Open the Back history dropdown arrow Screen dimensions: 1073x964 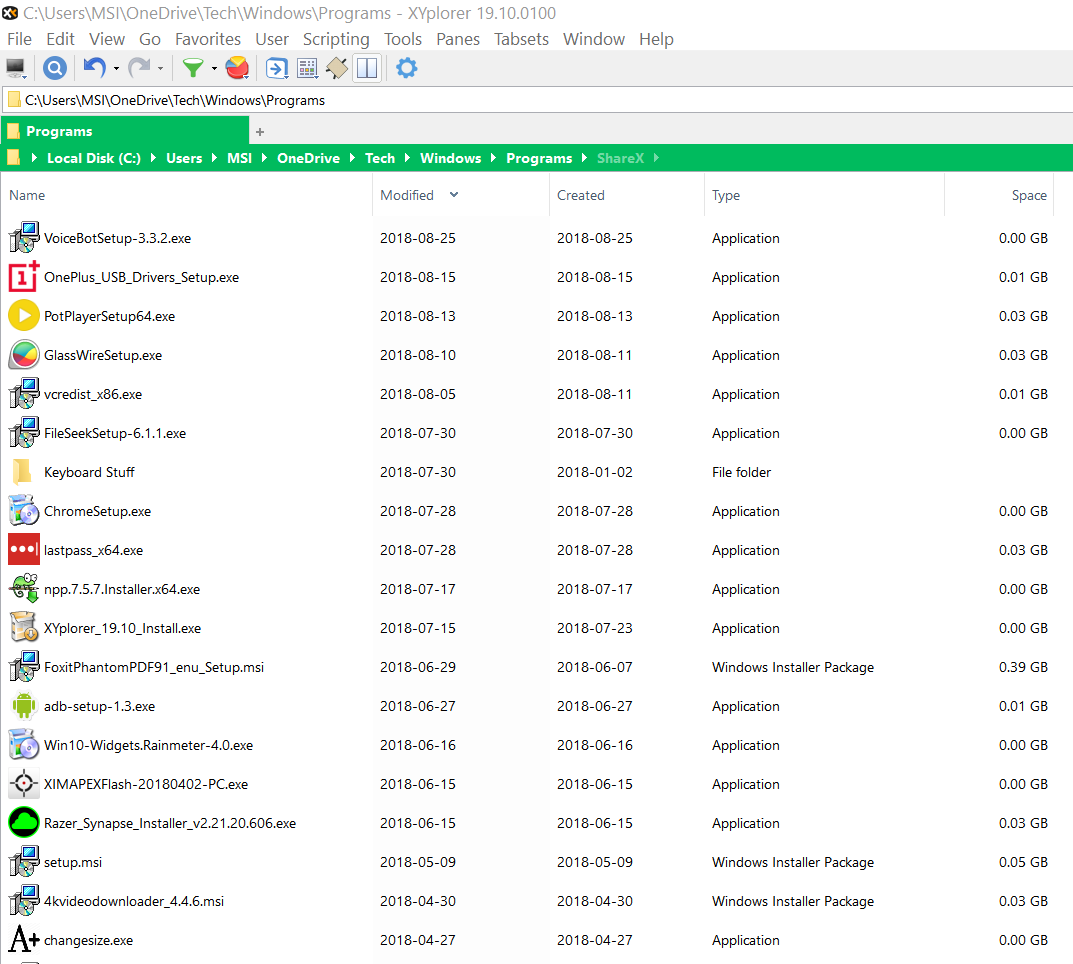[x=116, y=68]
